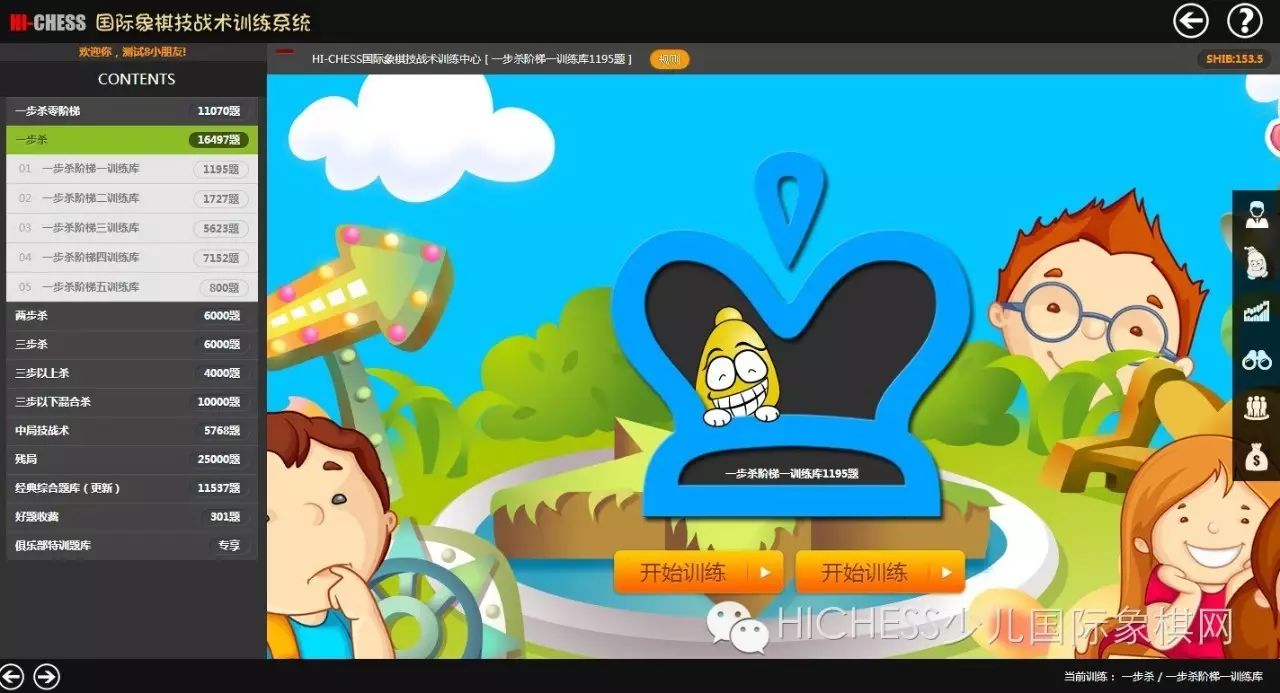This screenshot has width=1280, height=693.
Task: Click the HI-CHESS国际象棋技战术训练中心 title text
Action: pyautogui.click(x=396, y=59)
